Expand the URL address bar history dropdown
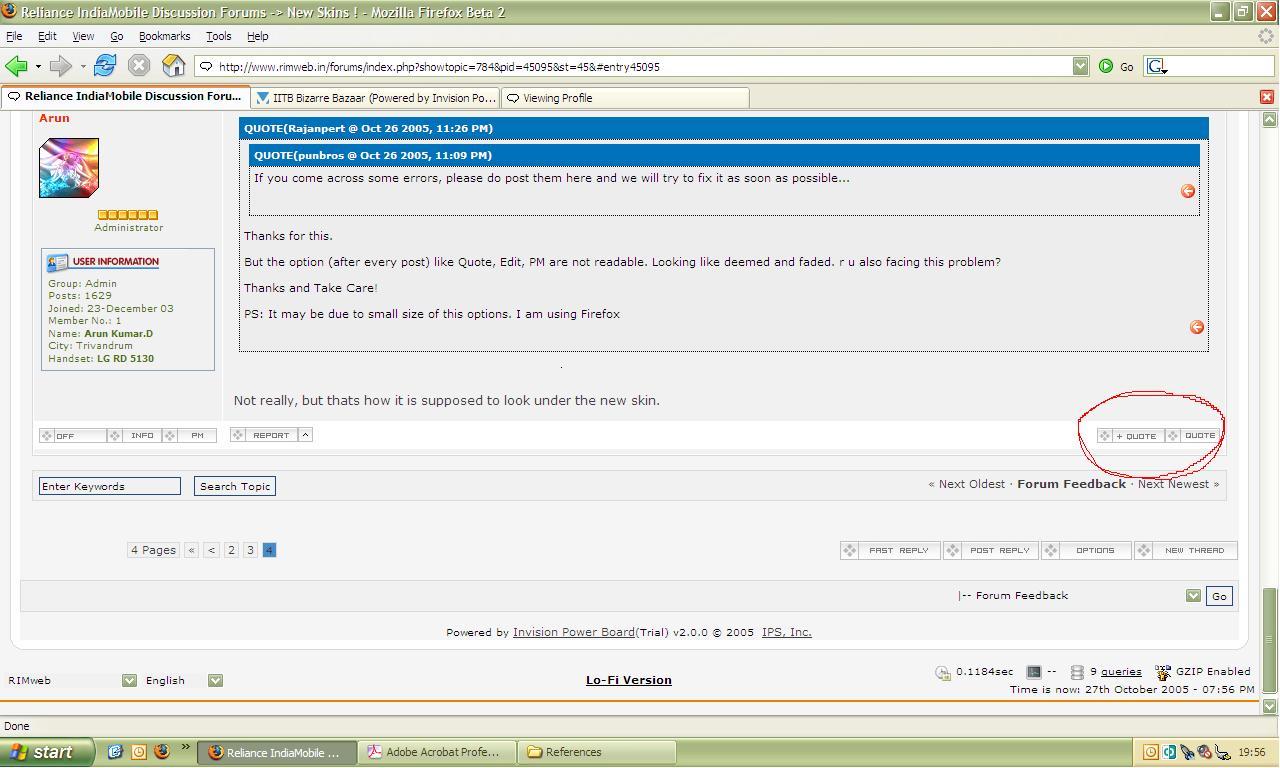 1080,66
